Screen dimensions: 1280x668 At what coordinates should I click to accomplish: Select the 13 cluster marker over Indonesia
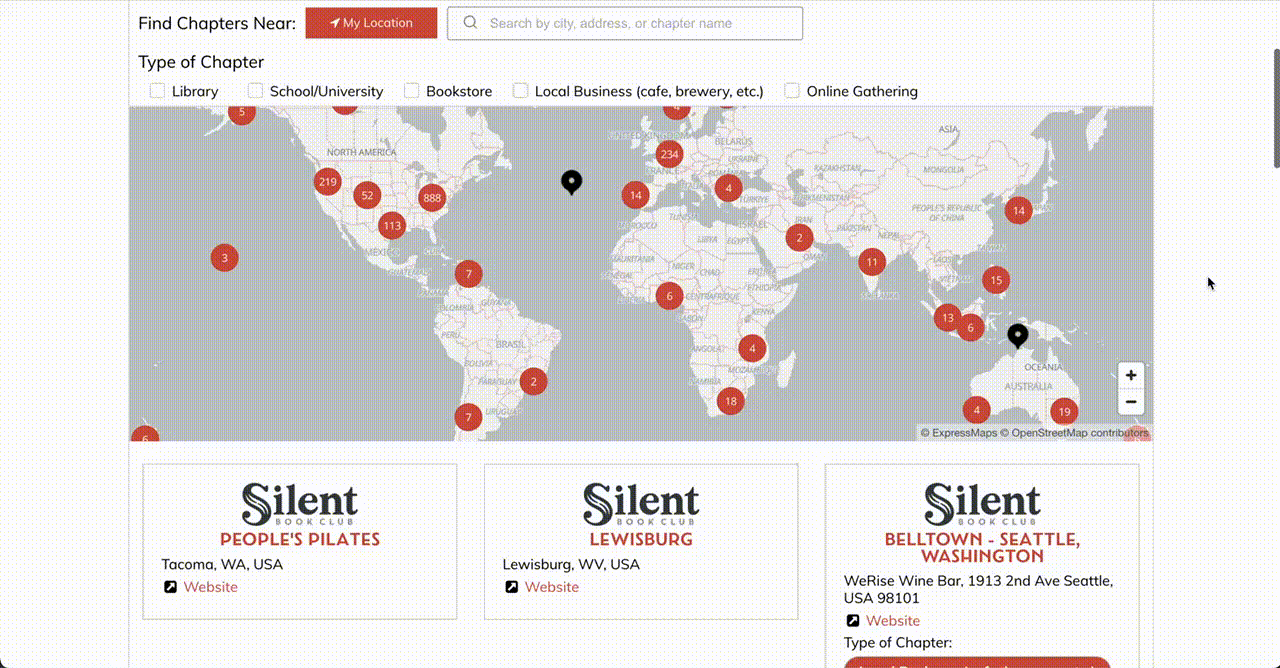tap(947, 318)
